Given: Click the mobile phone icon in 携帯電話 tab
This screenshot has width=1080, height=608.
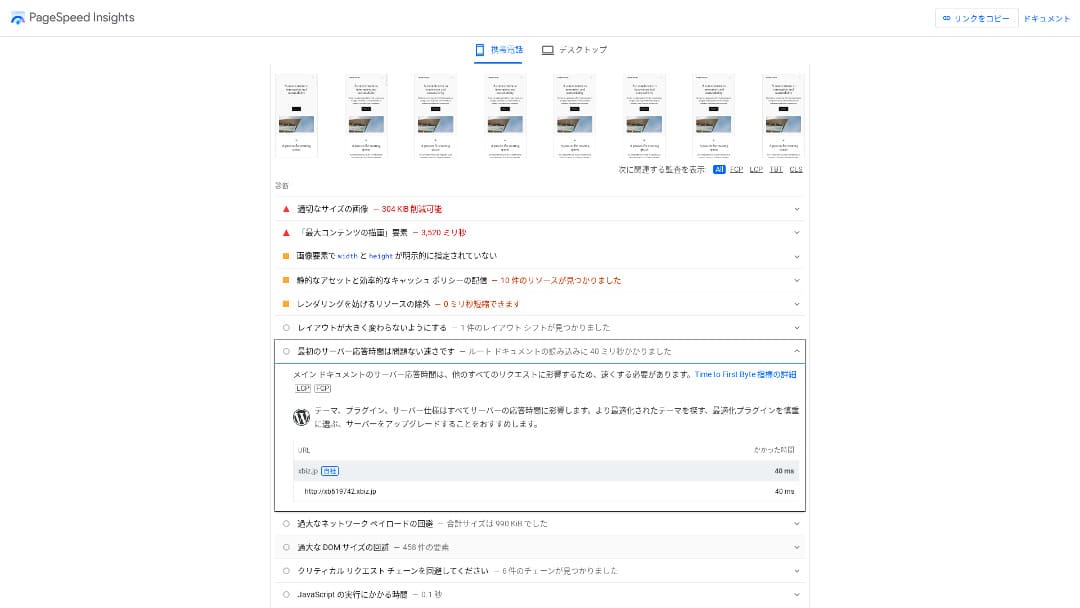Looking at the screenshot, I should pyautogui.click(x=480, y=50).
